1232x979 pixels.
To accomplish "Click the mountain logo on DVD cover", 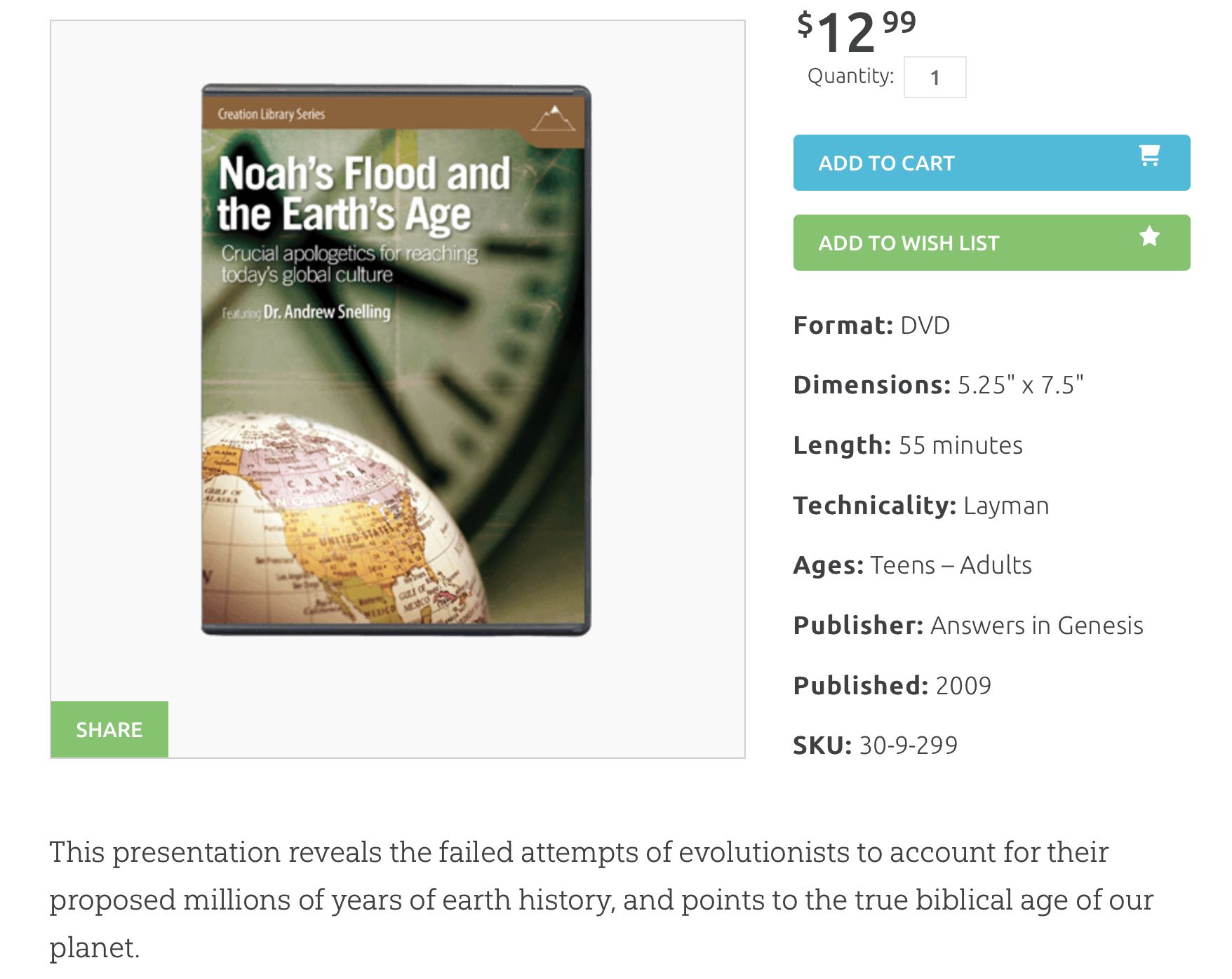I will click(554, 119).
